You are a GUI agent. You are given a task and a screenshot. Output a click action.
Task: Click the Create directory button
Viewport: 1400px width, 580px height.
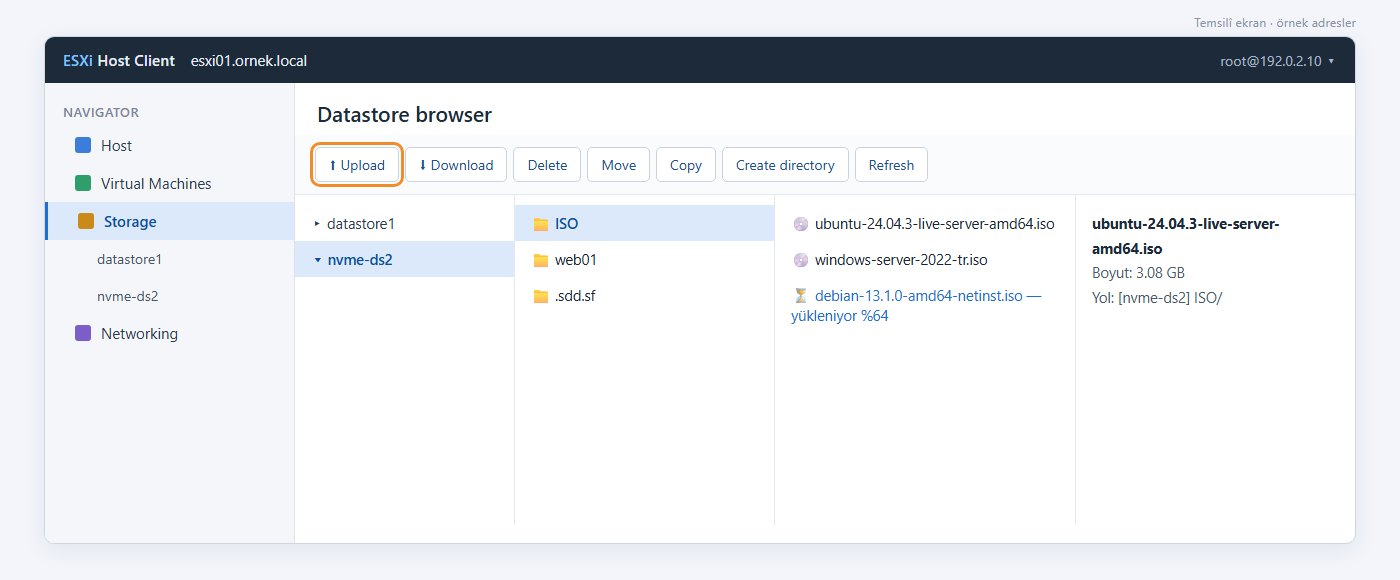[785, 165]
